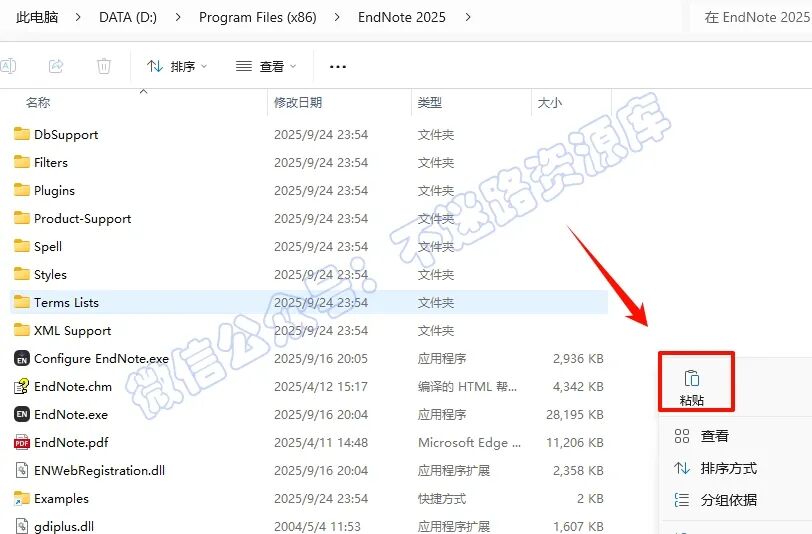812x534 pixels.
Task: Sort by Name (名称) column header
Action: (x=38, y=103)
